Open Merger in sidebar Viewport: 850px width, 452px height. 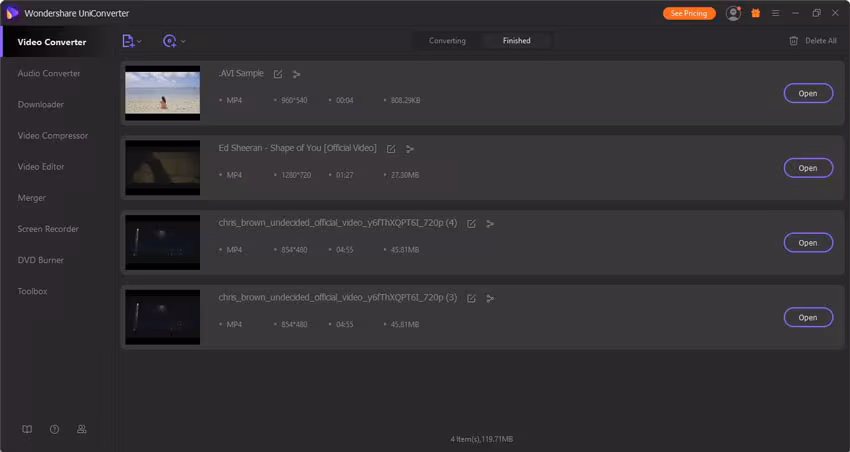(31, 198)
